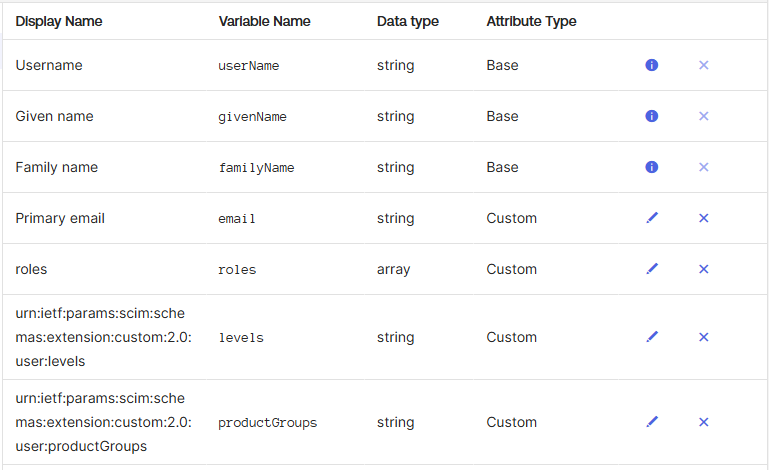Screen dimensions: 769x470
Task: Click the Data type column header
Action: coord(408,21)
